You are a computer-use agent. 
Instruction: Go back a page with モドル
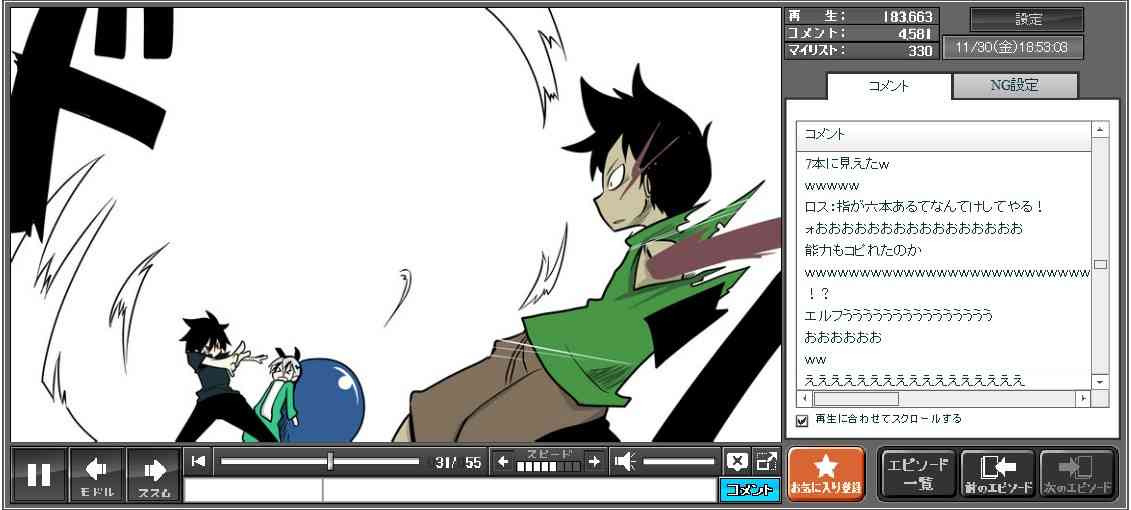96,475
